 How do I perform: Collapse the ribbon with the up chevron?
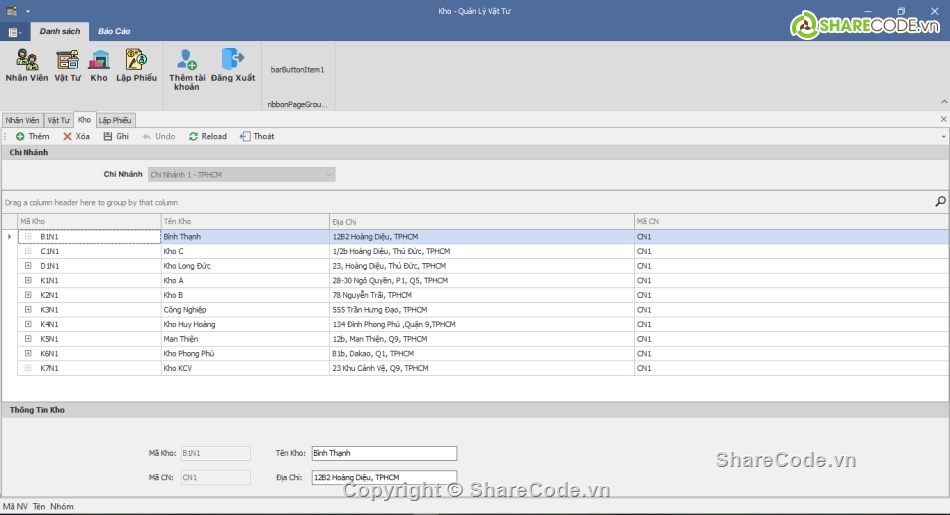[944, 102]
